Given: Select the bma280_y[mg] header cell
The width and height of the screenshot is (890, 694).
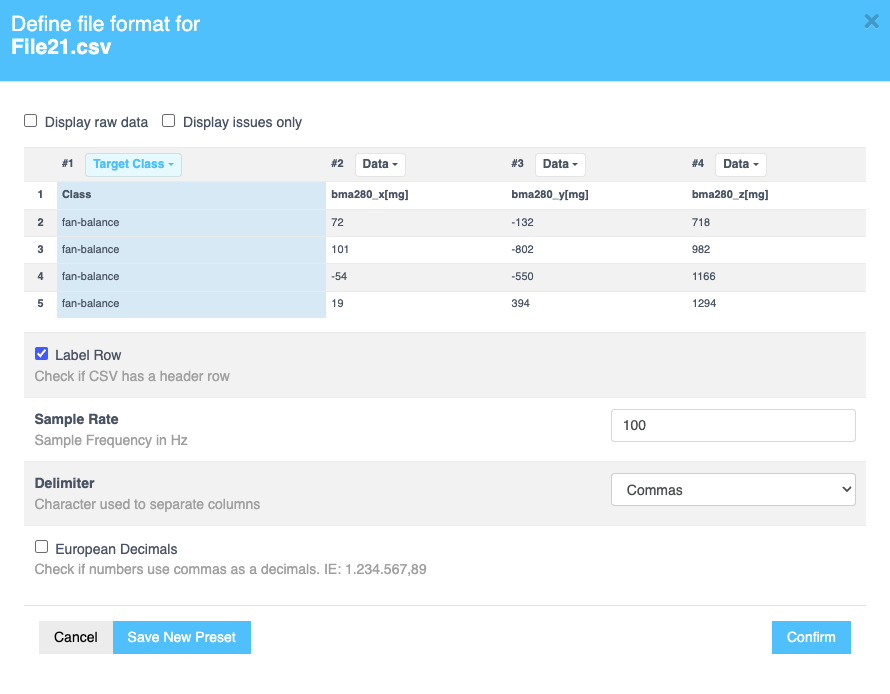Looking at the screenshot, I should 549,194.
